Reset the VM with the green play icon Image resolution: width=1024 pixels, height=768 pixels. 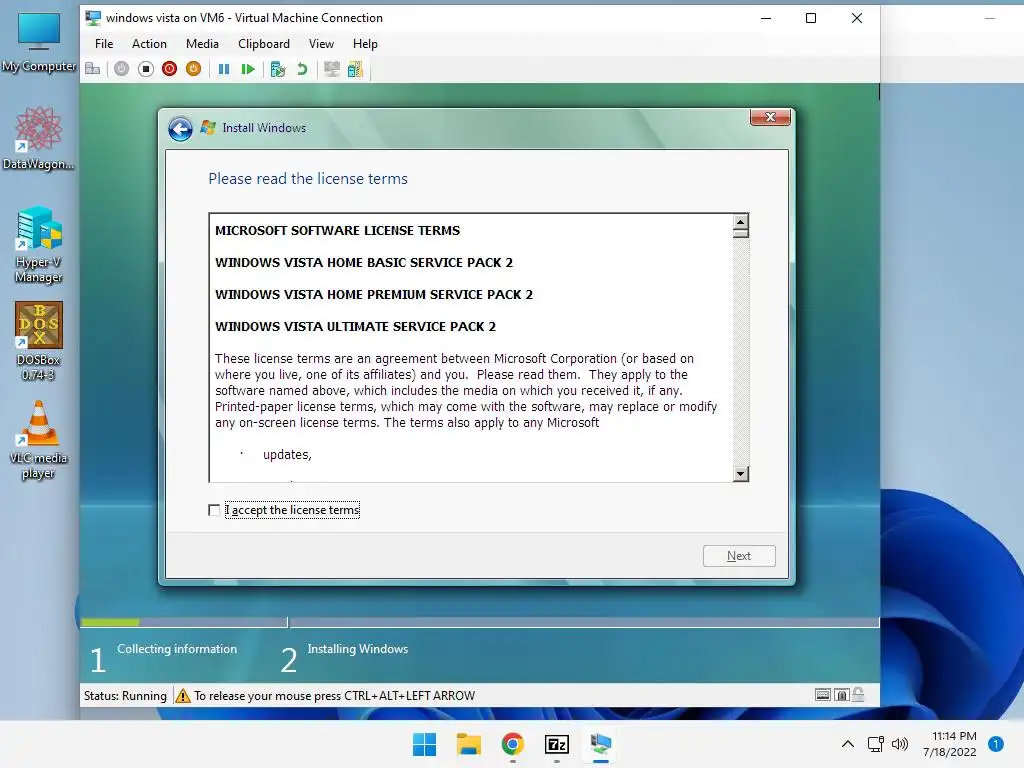point(248,69)
